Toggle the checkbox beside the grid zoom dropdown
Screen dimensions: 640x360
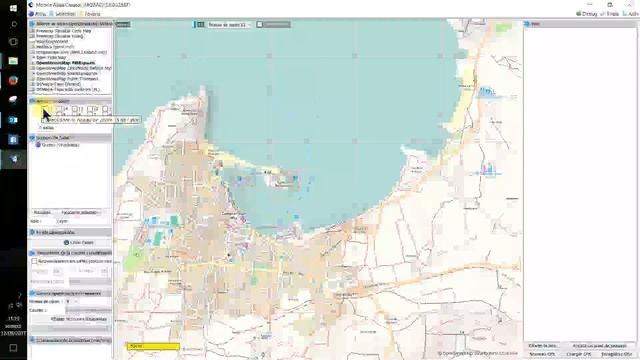coord(260,24)
